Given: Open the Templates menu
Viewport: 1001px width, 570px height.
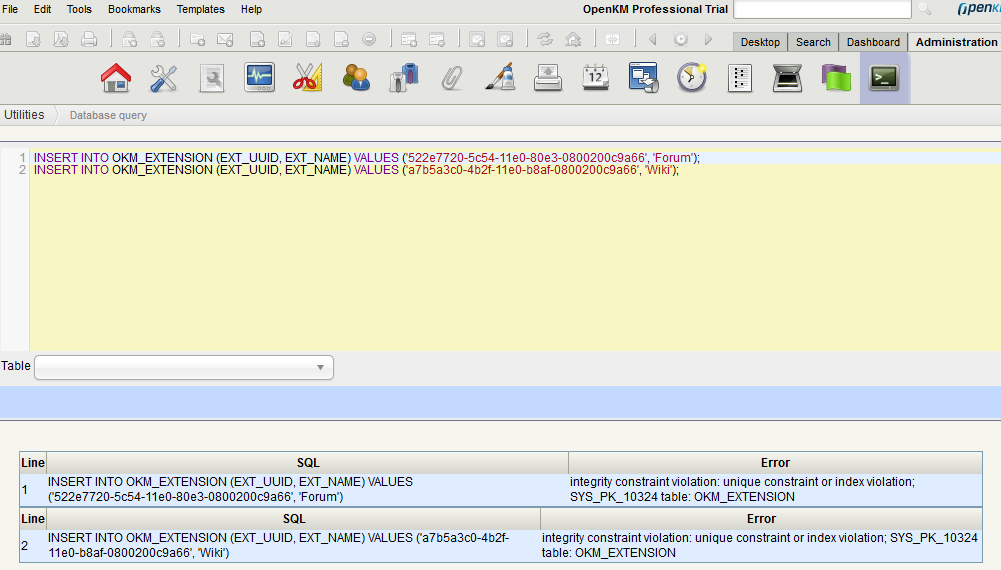Looking at the screenshot, I should [201, 9].
